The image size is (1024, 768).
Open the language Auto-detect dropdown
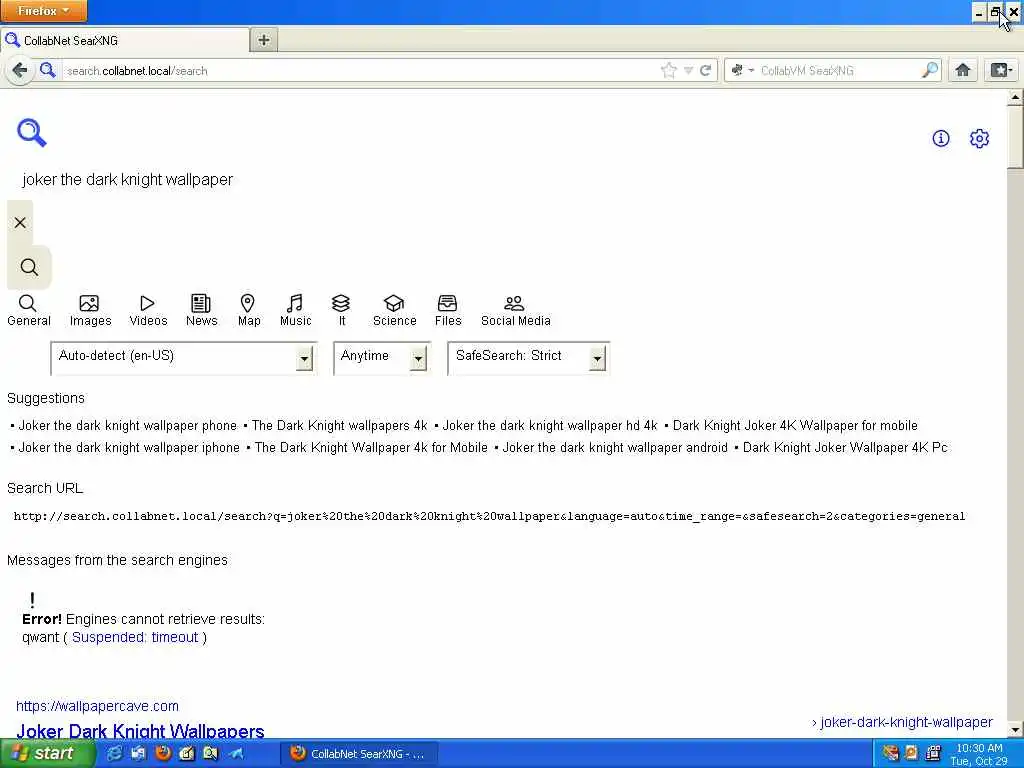[184, 358]
